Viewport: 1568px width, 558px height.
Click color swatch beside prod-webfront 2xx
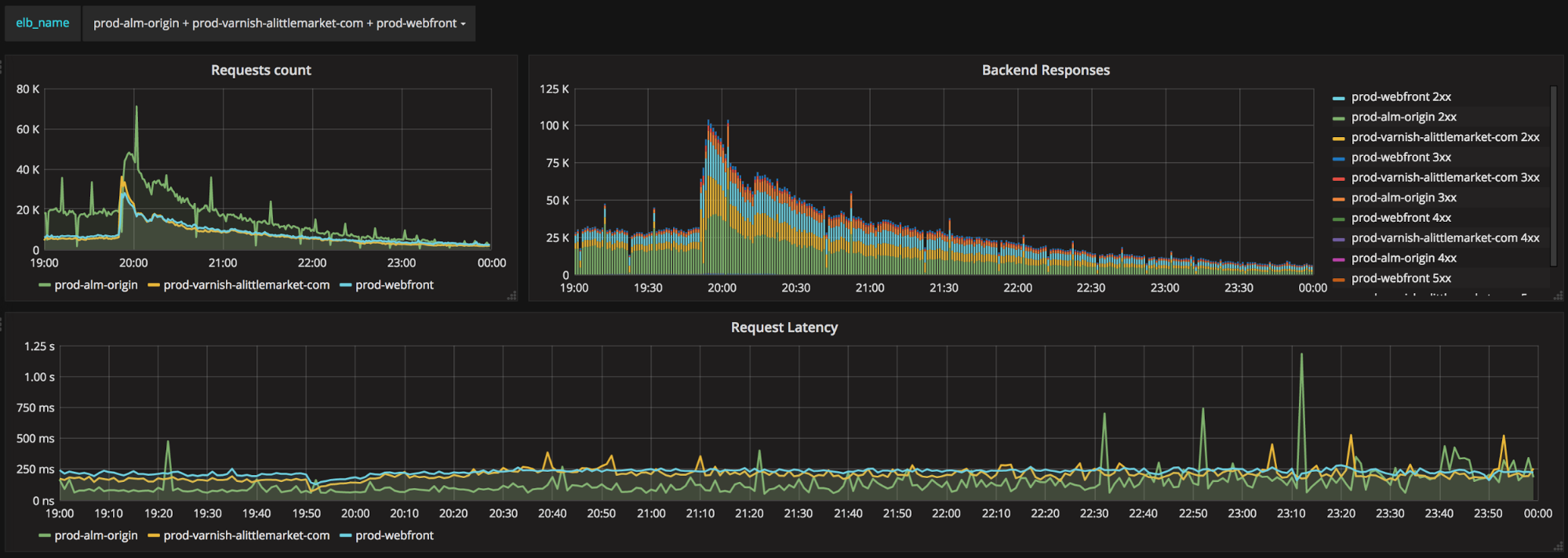[1338, 98]
